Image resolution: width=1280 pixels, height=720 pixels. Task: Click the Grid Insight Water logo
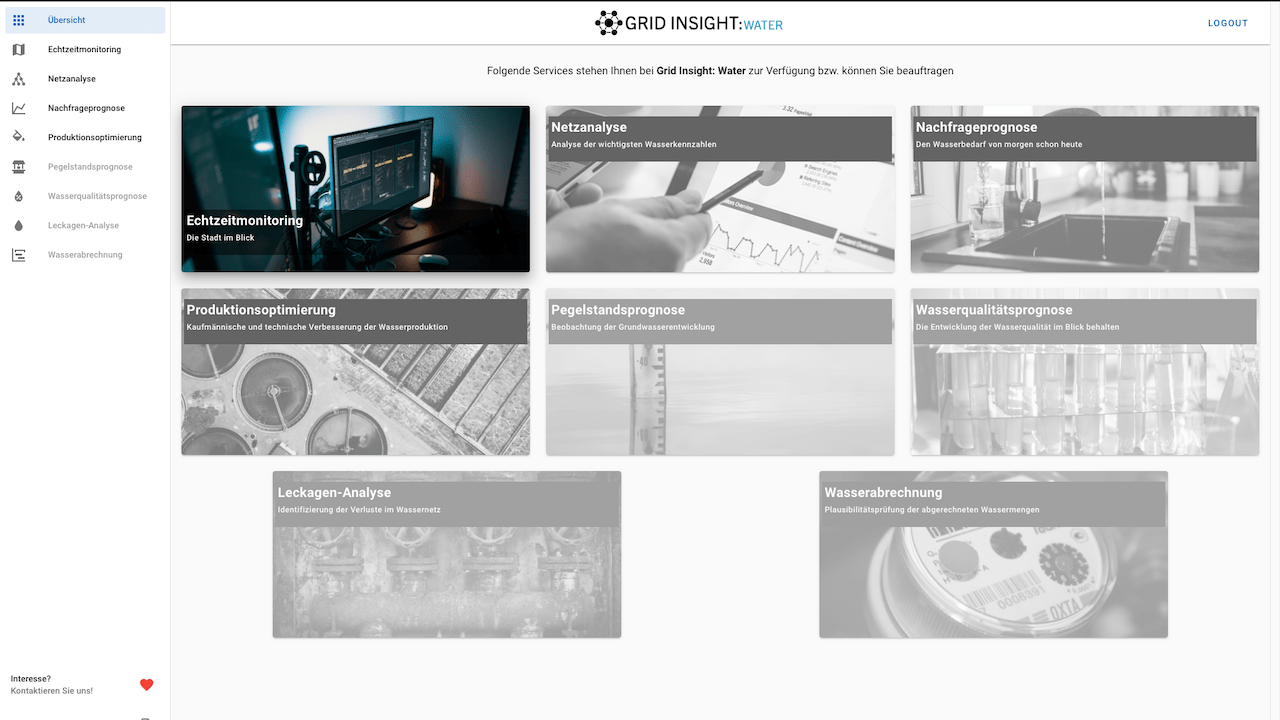[689, 23]
